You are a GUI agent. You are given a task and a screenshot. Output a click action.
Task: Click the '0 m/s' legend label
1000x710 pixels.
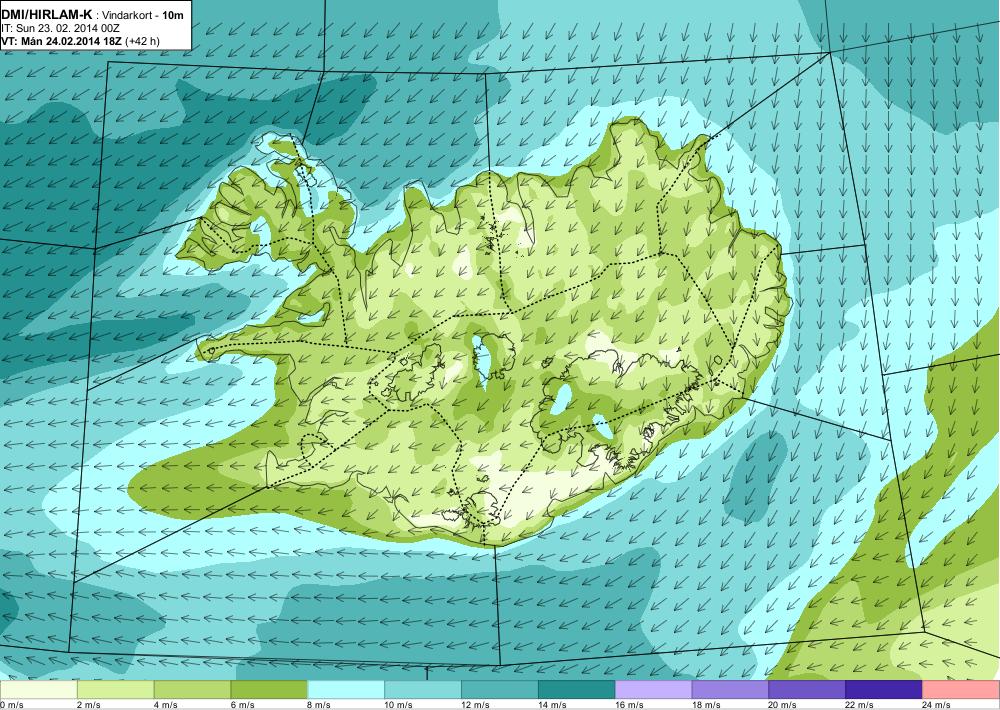click(12, 705)
